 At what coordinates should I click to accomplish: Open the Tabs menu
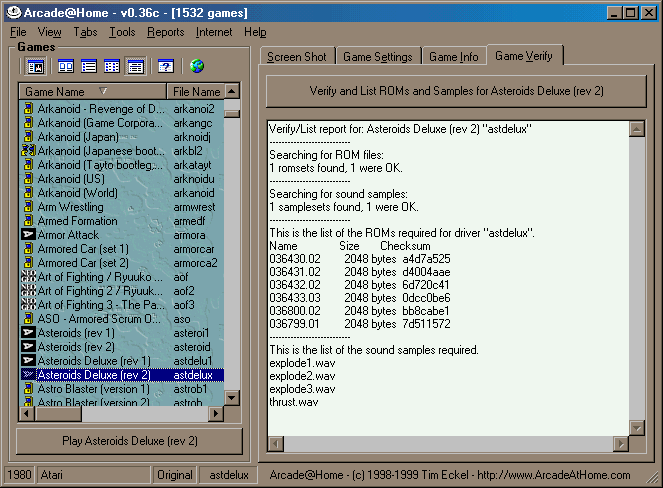[x=85, y=32]
